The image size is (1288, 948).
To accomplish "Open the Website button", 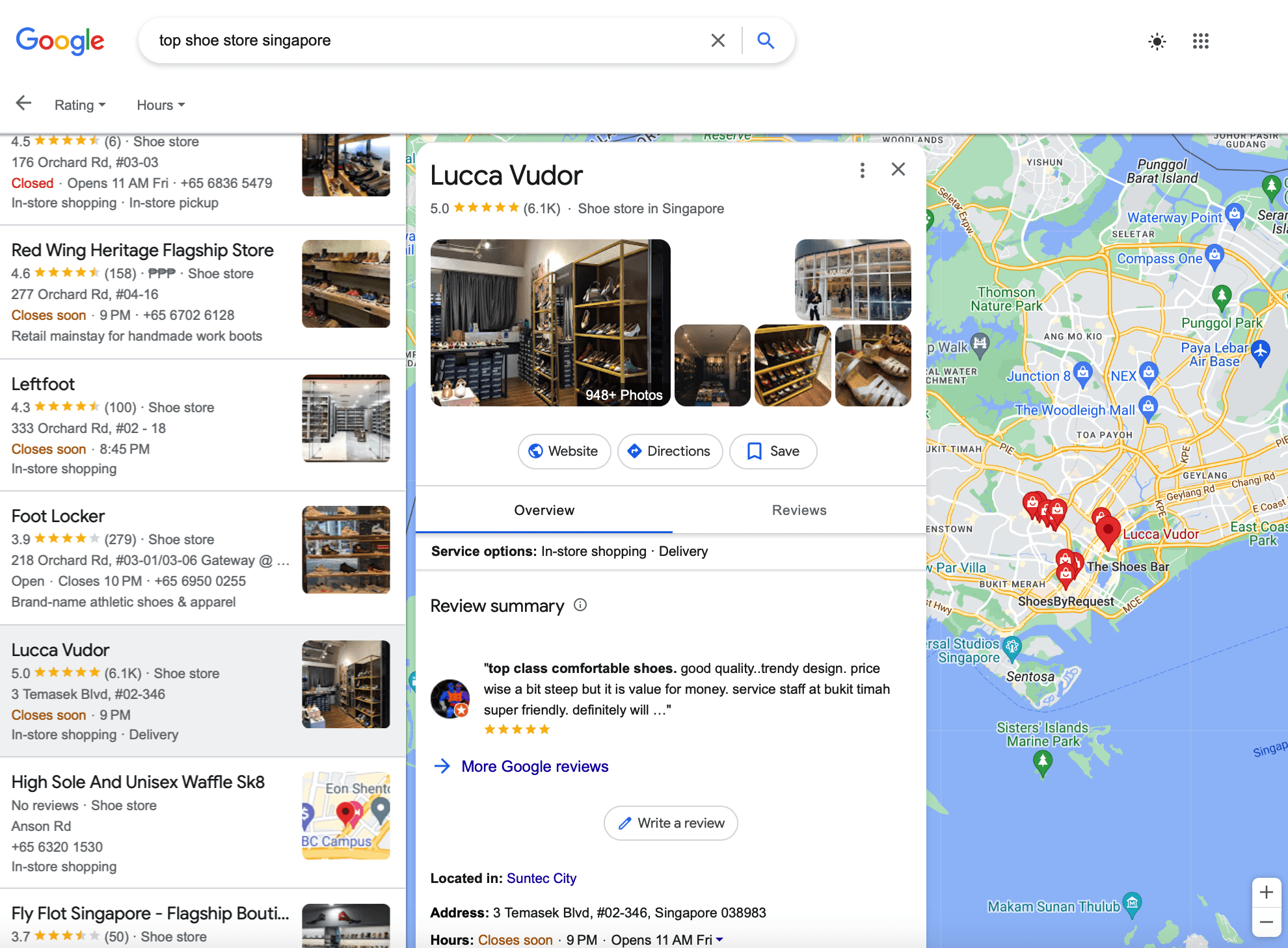I will (564, 451).
